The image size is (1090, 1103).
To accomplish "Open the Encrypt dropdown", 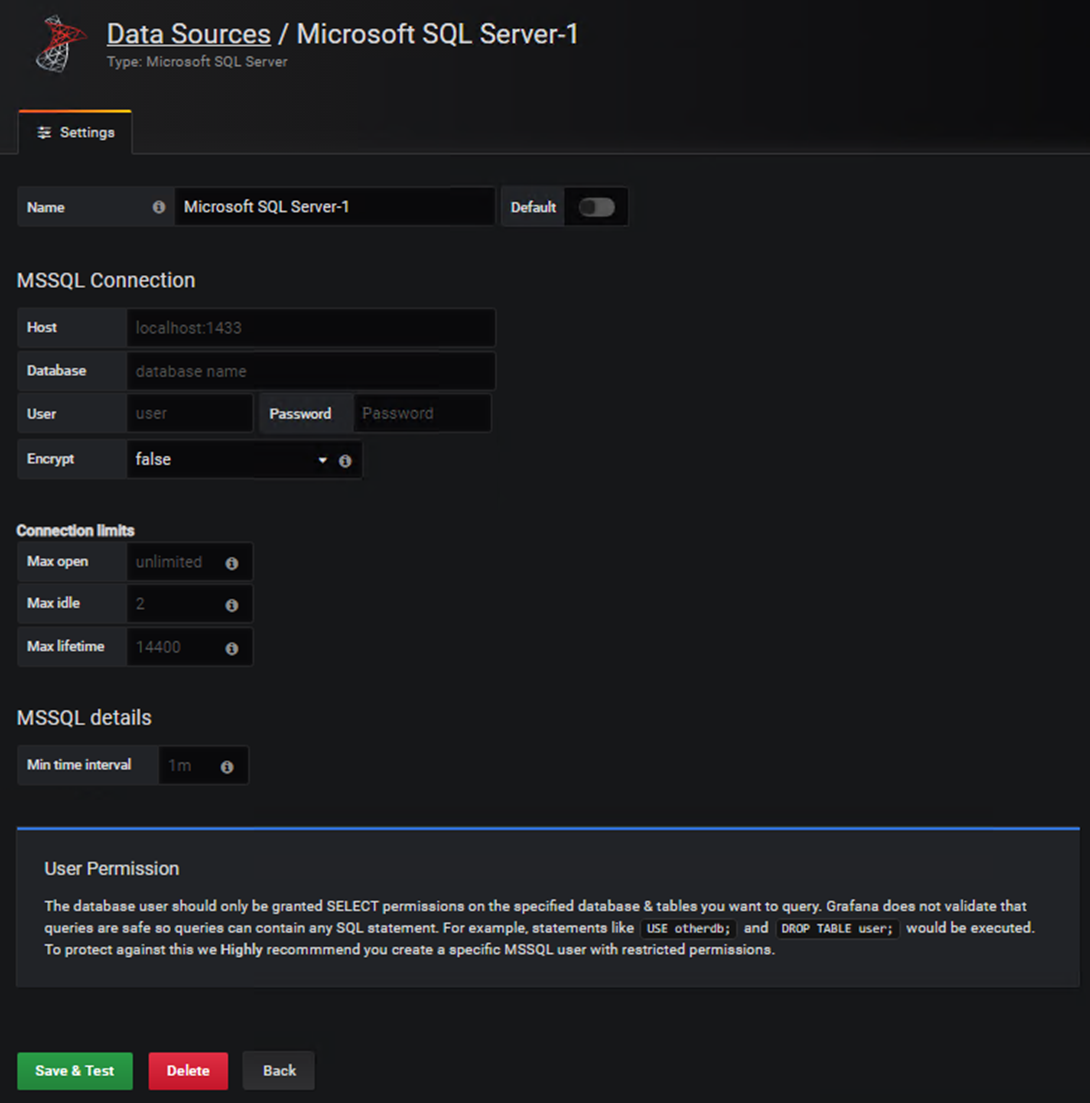I will point(322,459).
